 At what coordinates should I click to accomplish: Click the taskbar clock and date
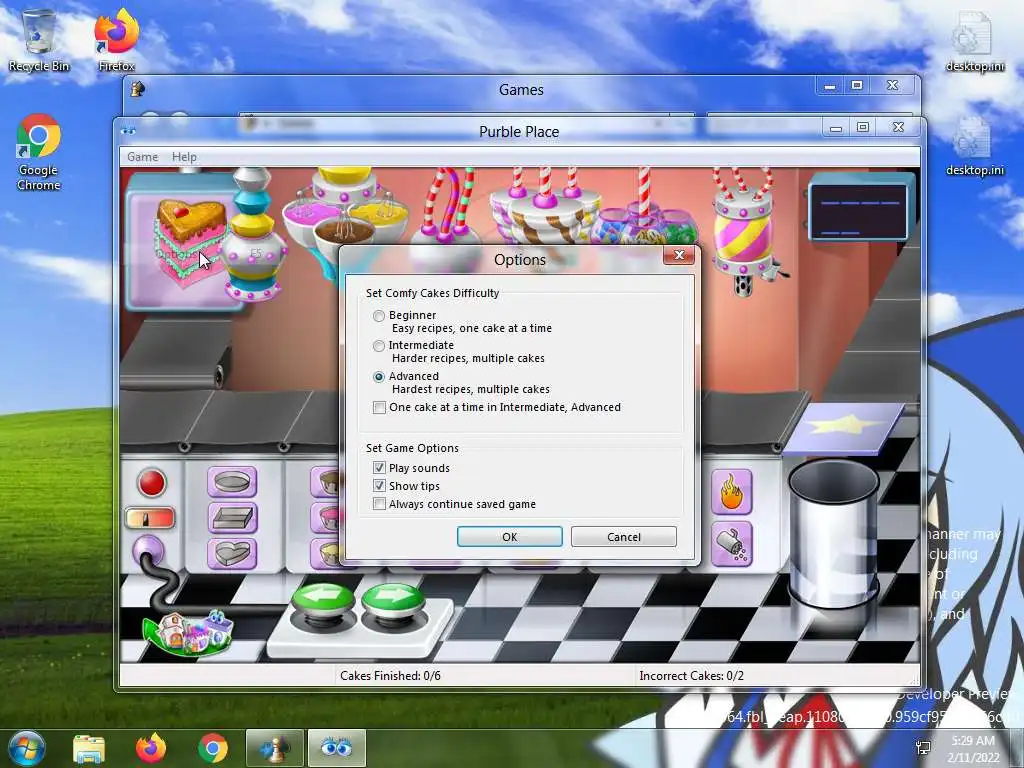click(973, 749)
